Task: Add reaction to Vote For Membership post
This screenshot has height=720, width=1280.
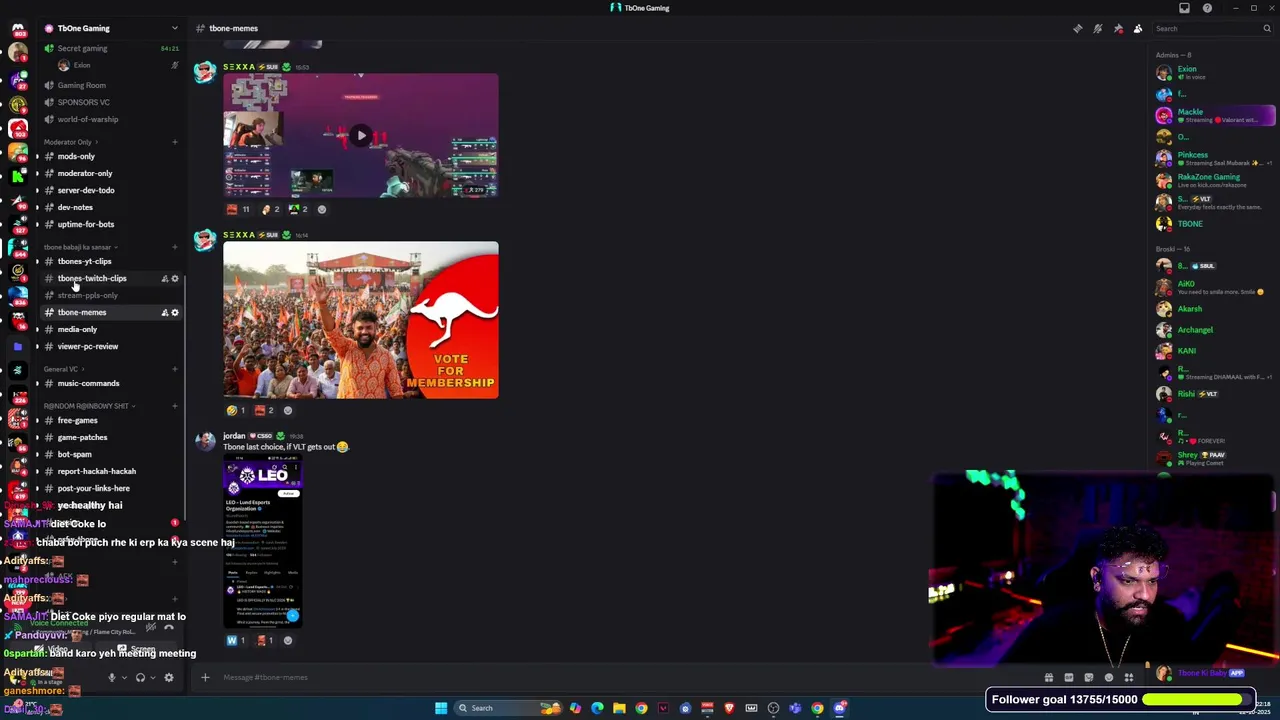Action: pos(288,410)
